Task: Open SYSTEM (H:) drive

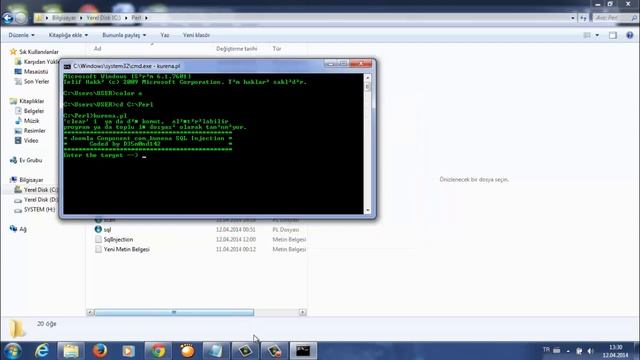Action: (x=39, y=209)
